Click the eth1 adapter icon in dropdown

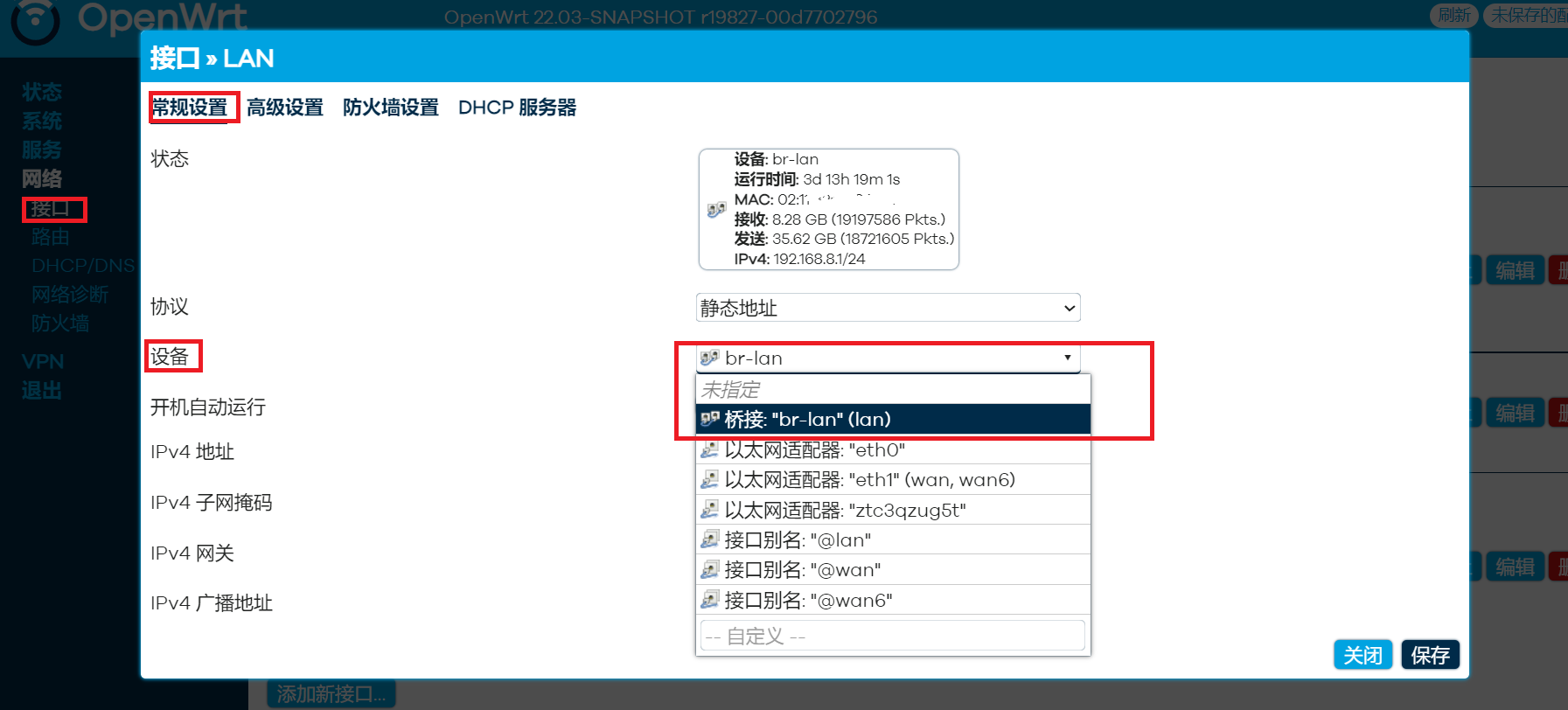click(709, 479)
